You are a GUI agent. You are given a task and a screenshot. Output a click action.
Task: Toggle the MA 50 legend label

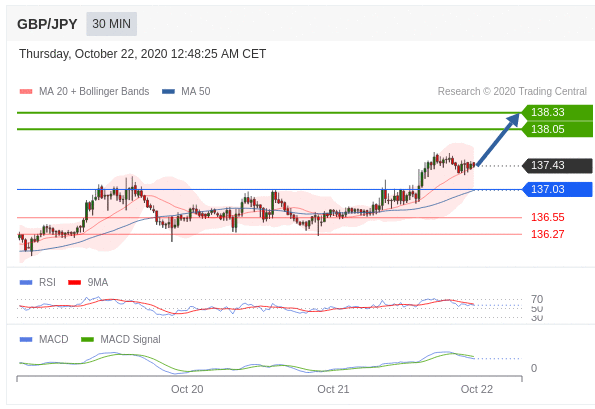[x=196, y=91]
